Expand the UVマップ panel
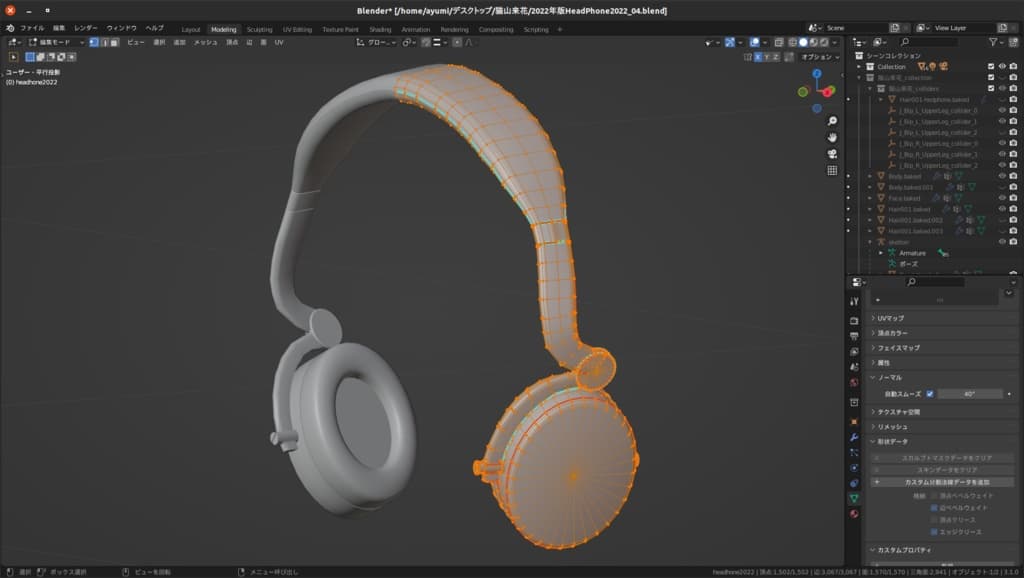The height and width of the screenshot is (578, 1024). pos(890,318)
